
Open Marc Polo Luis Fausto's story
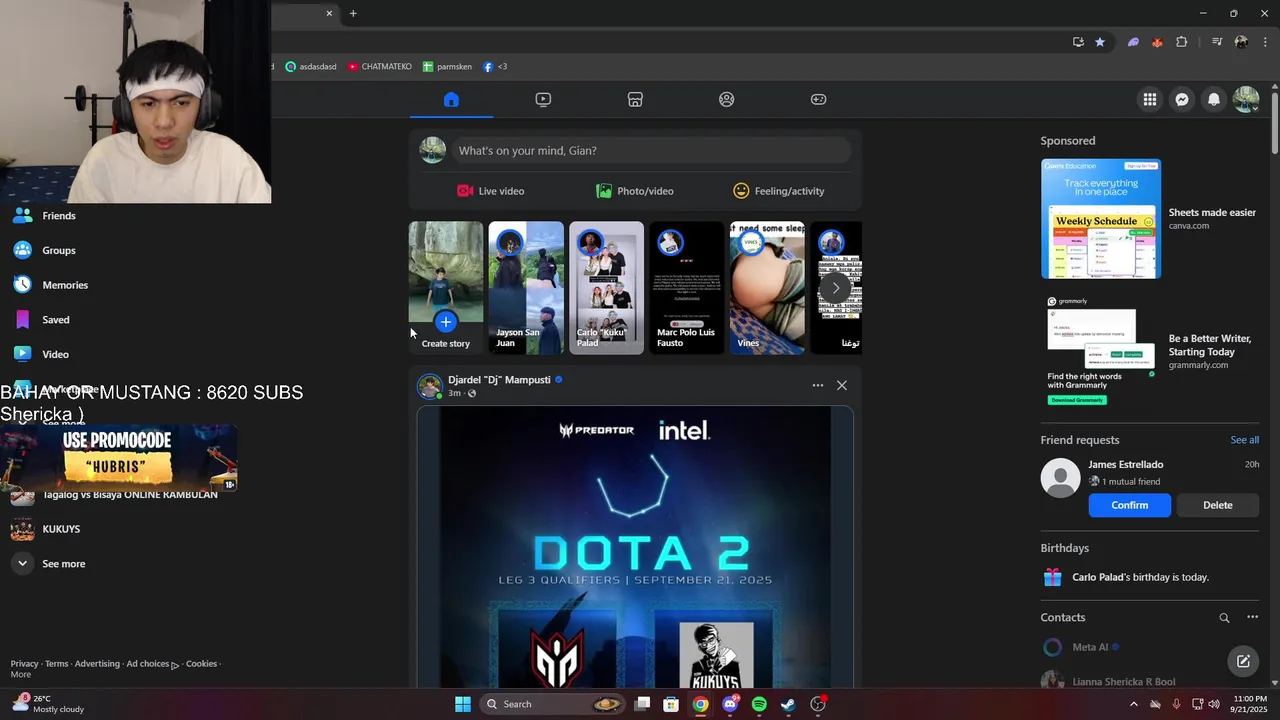[687, 288]
